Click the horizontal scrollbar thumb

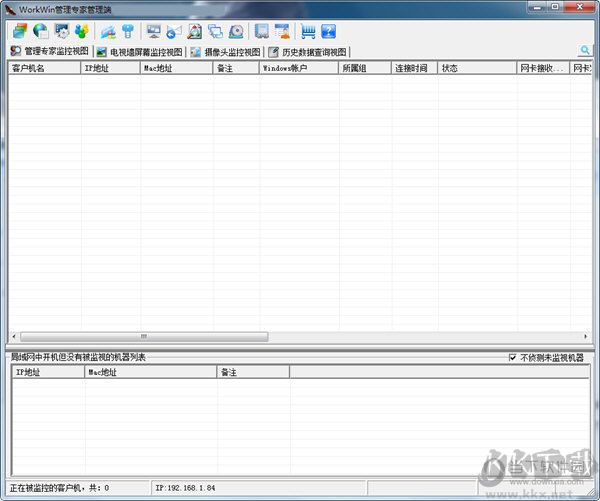[x=144, y=336]
